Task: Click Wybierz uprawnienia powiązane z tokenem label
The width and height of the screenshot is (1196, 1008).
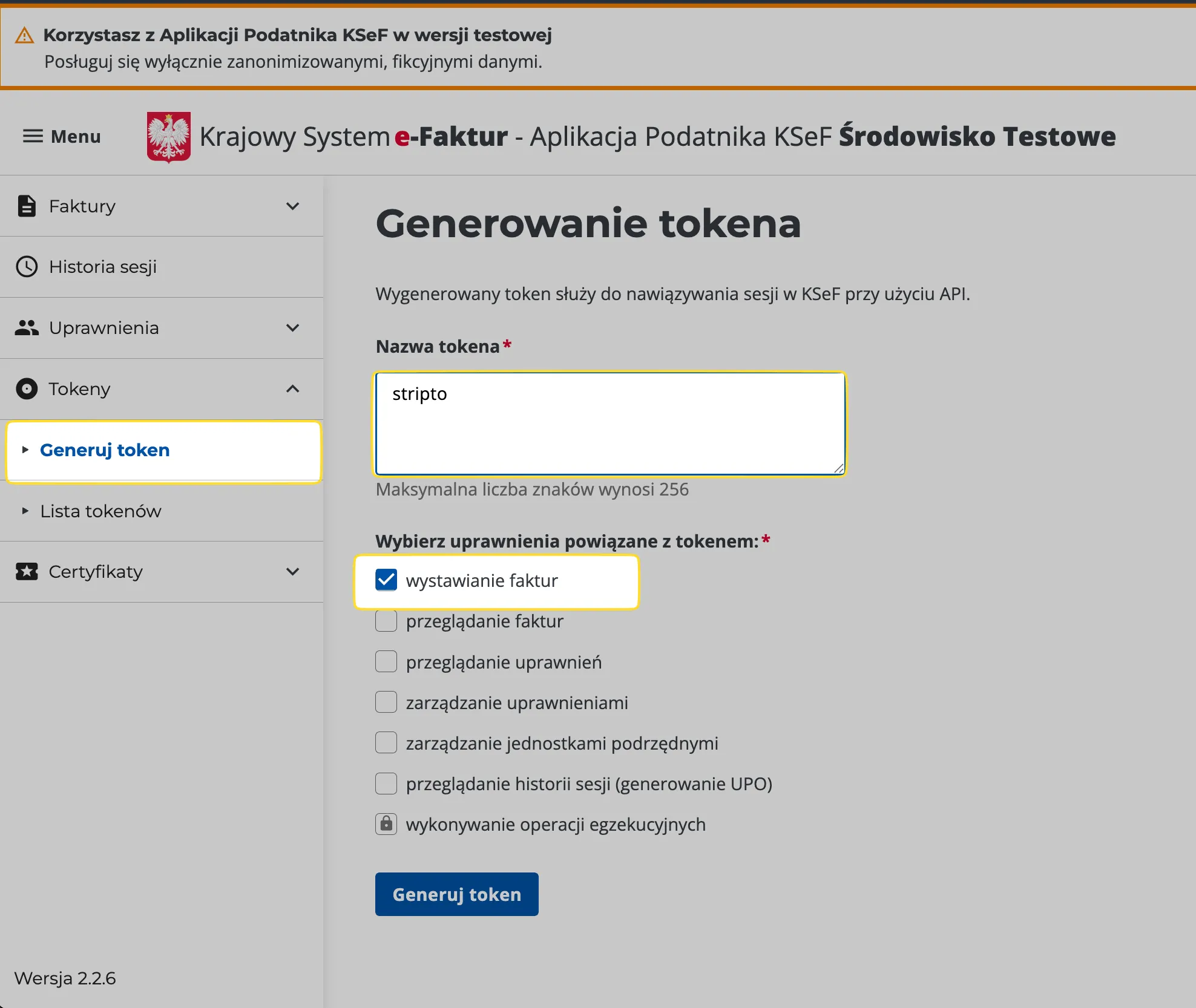Action: [x=567, y=542]
